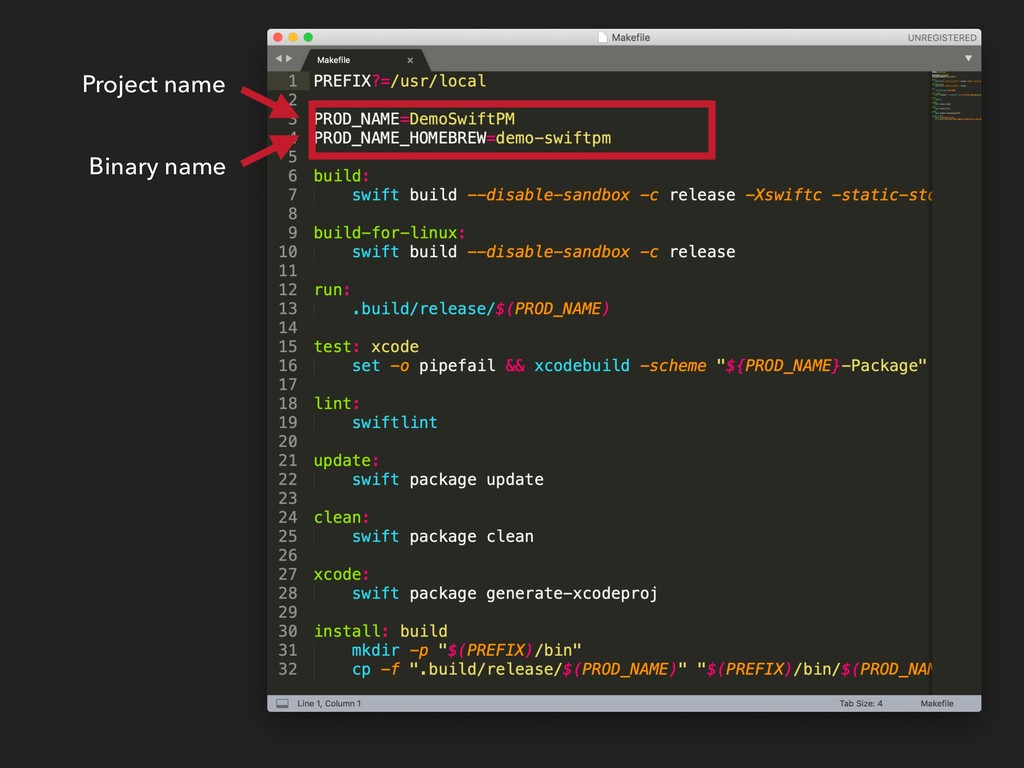Viewport: 1024px width, 768px height.
Task: Open the Tab Size: 4 setting
Action: tap(861, 703)
